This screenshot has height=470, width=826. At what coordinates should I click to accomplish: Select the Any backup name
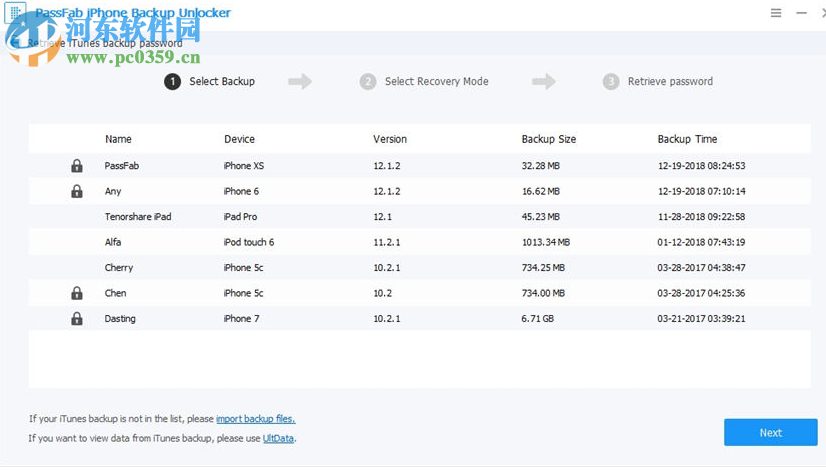coord(113,191)
